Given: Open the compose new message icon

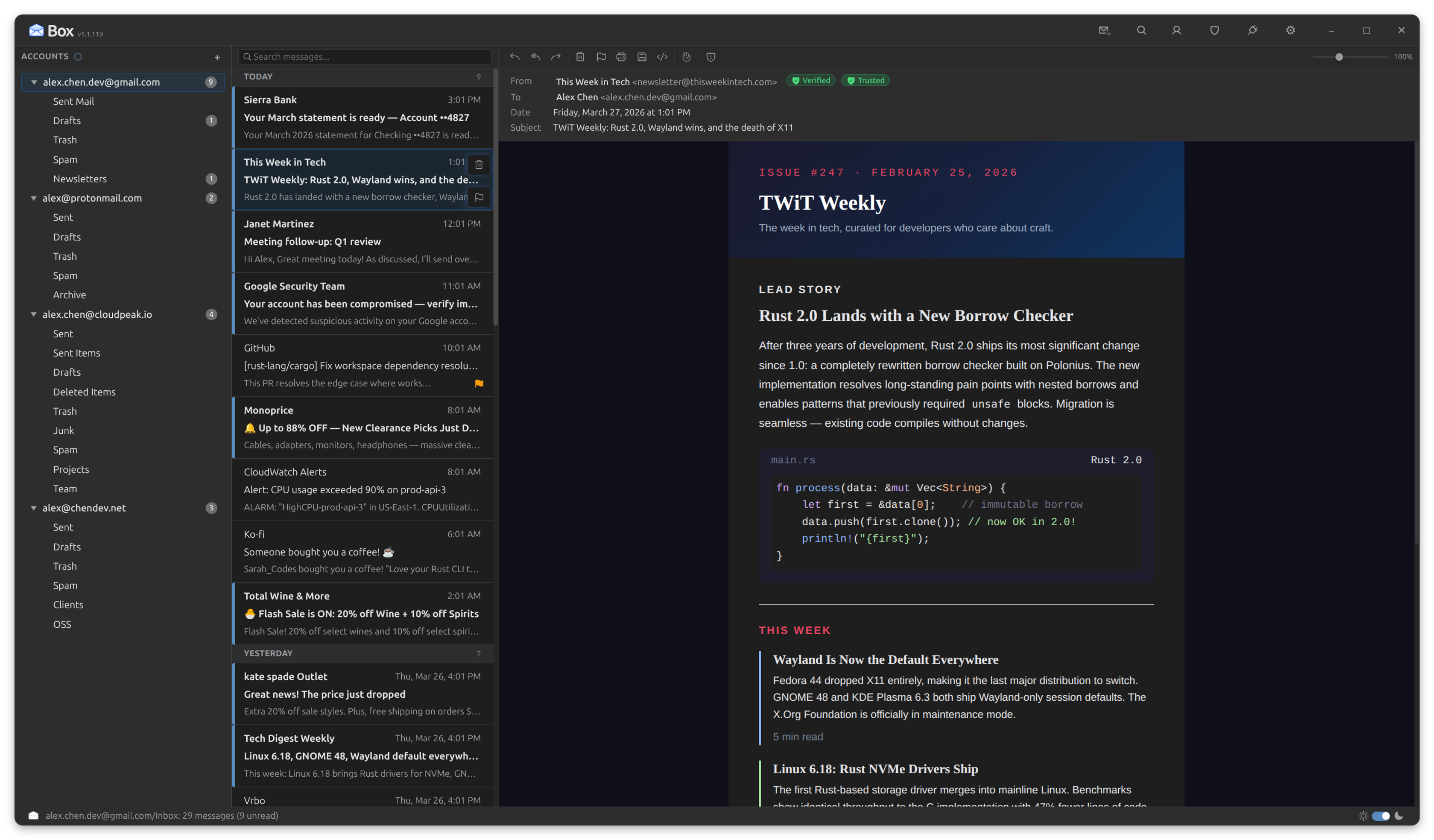Looking at the screenshot, I should click(x=1105, y=30).
